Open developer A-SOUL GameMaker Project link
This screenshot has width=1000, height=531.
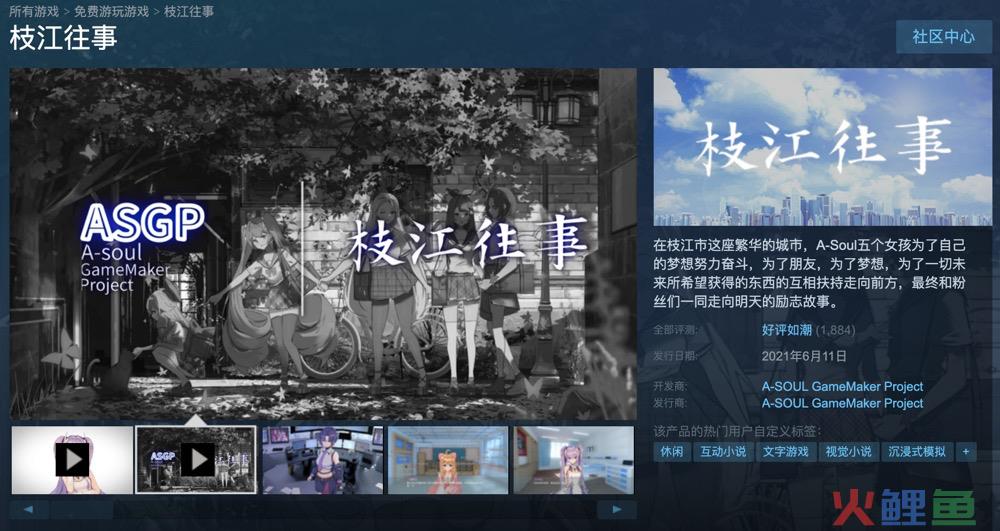[842, 386]
